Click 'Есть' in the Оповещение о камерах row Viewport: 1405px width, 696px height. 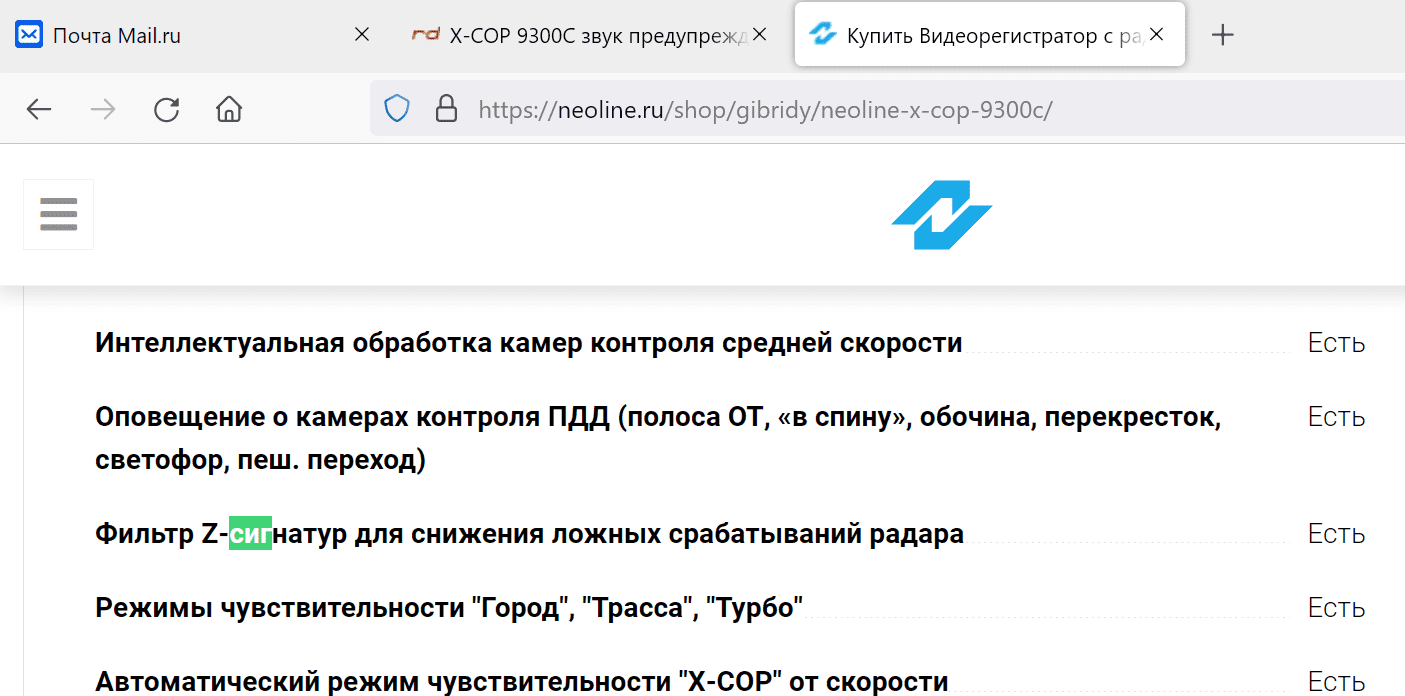coord(1336,416)
